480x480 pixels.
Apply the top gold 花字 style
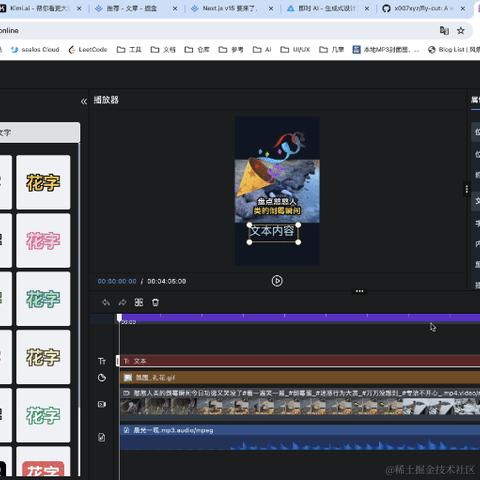pos(43,182)
